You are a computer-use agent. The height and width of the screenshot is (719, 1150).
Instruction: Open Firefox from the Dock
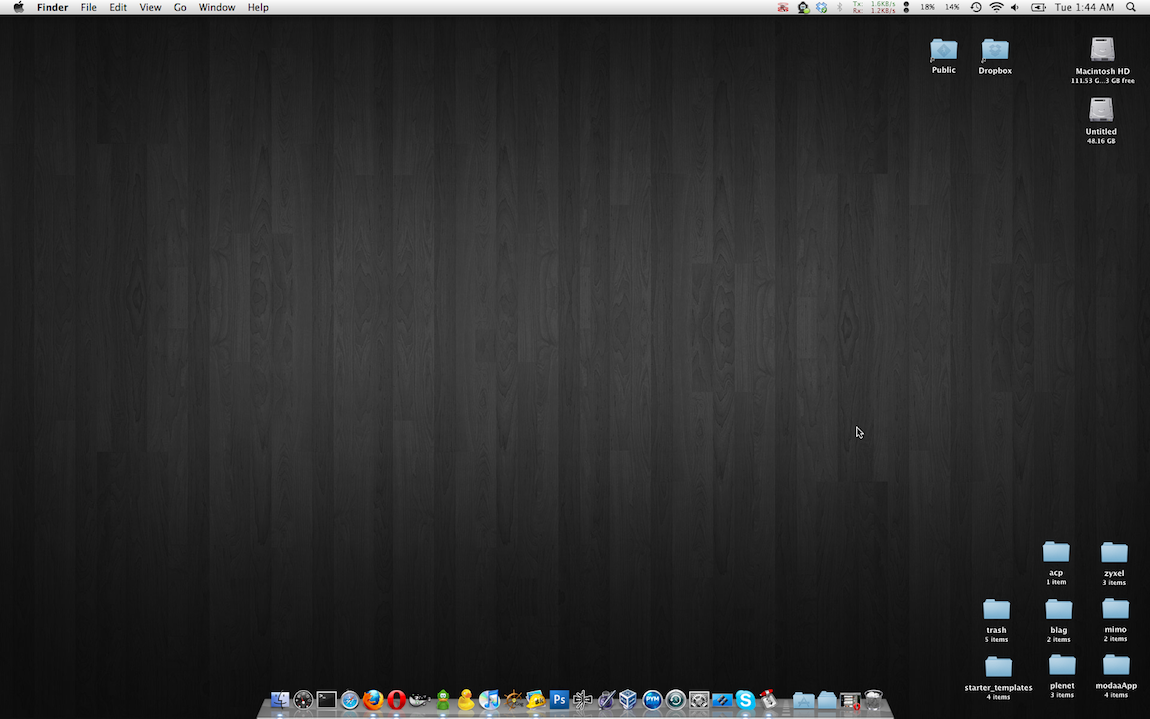click(x=373, y=700)
